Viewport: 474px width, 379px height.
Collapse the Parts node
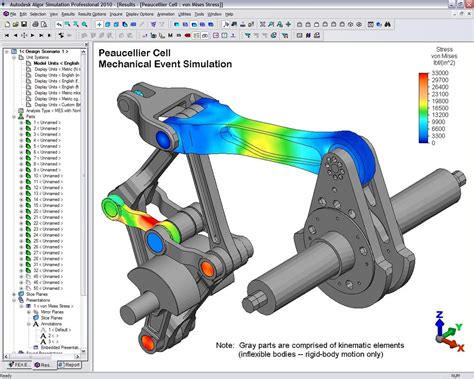coord(14,117)
